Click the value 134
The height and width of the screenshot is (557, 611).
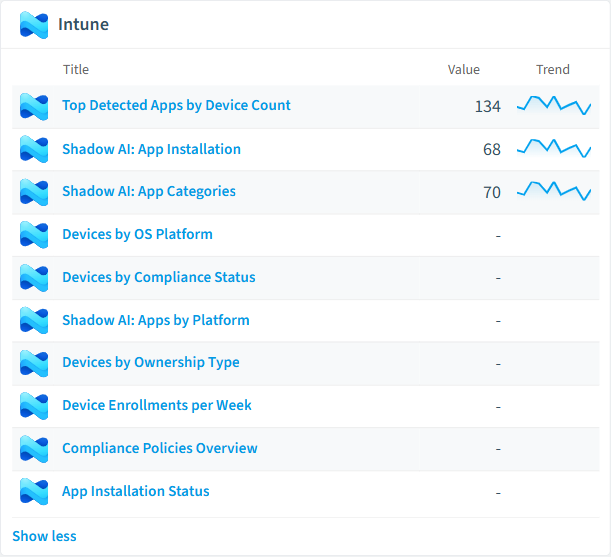(487, 107)
